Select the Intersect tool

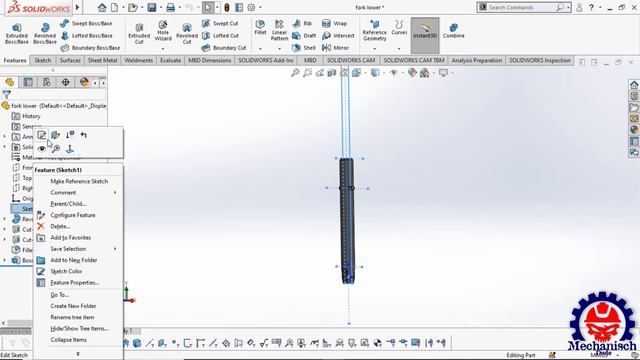(x=338, y=36)
